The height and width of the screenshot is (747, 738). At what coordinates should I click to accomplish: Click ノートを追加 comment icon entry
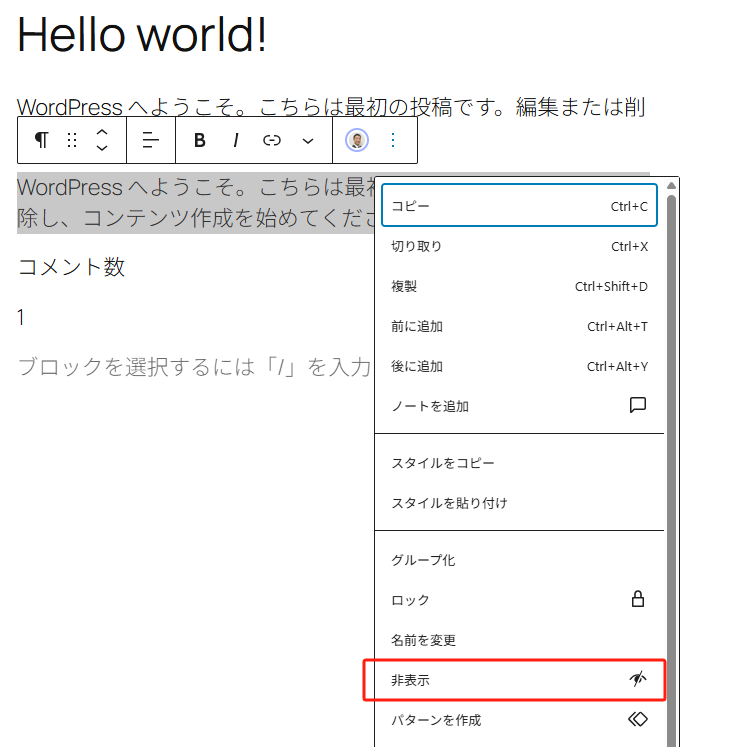tap(518, 406)
